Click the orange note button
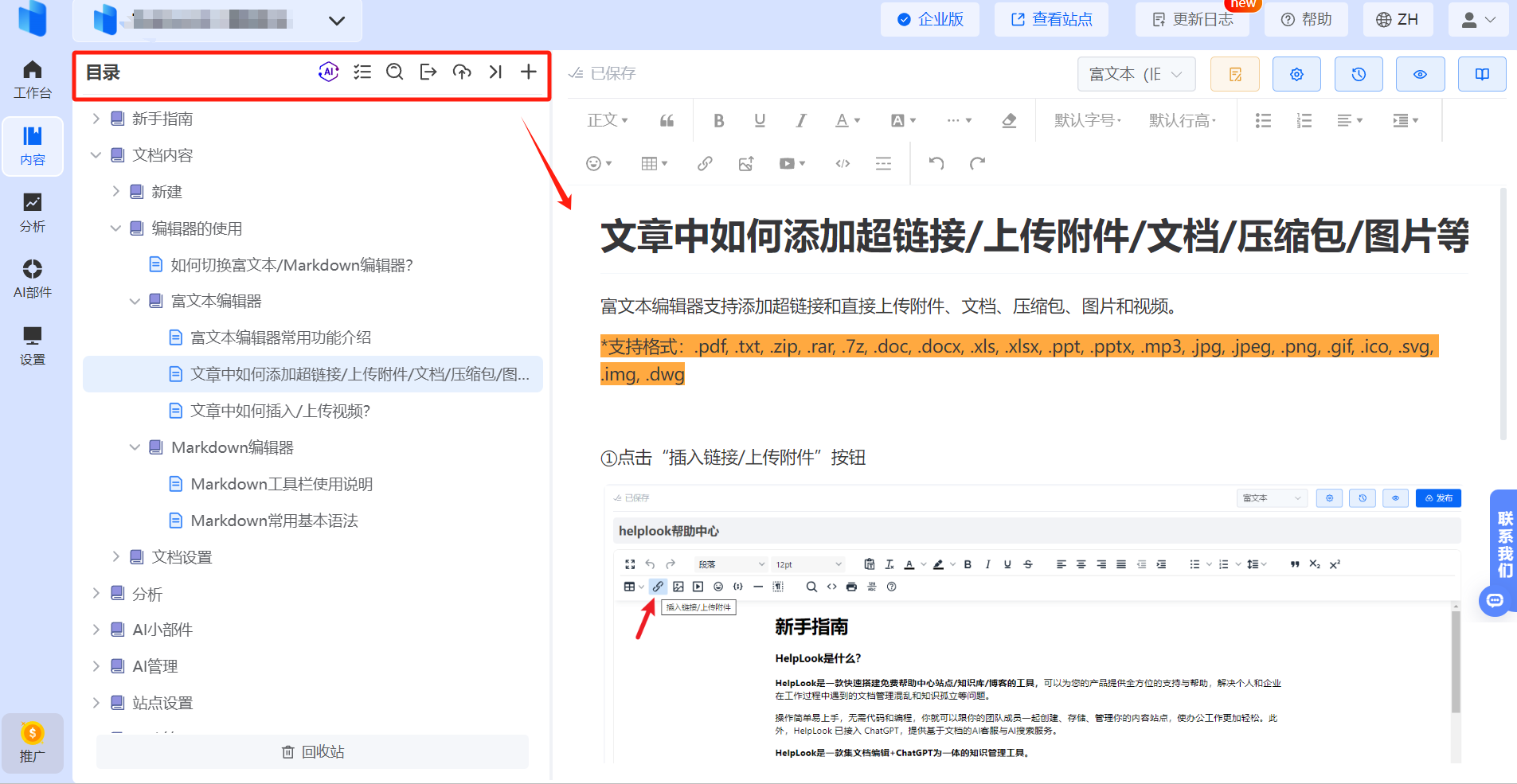The height and width of the screenshot is (784, 1517). click(1235, 74)
